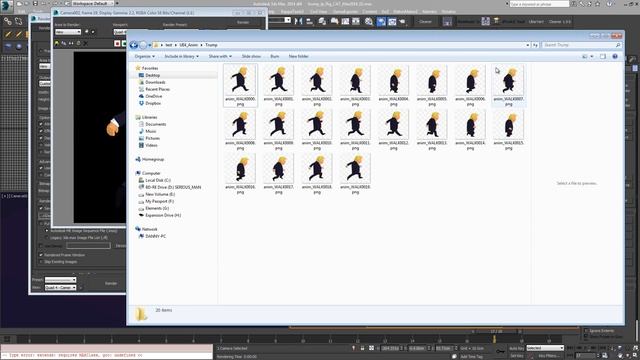The image size is (640, 360).
Task: Select Local Disk (C:) in sidebar
Action: pos(158,180)
